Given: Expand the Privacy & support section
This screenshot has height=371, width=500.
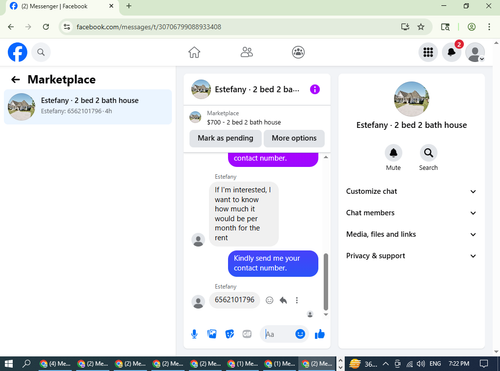Looking at the screenshot, I should coord(411,256).
